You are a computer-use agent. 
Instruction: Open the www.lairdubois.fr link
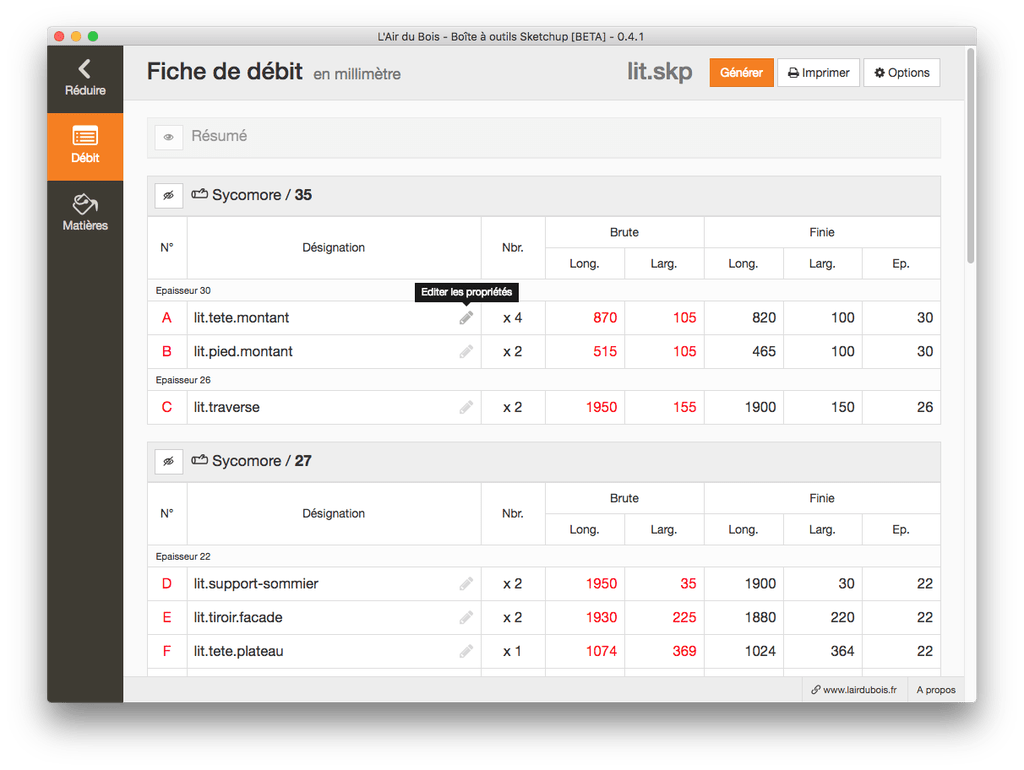(x=854, y=690)
